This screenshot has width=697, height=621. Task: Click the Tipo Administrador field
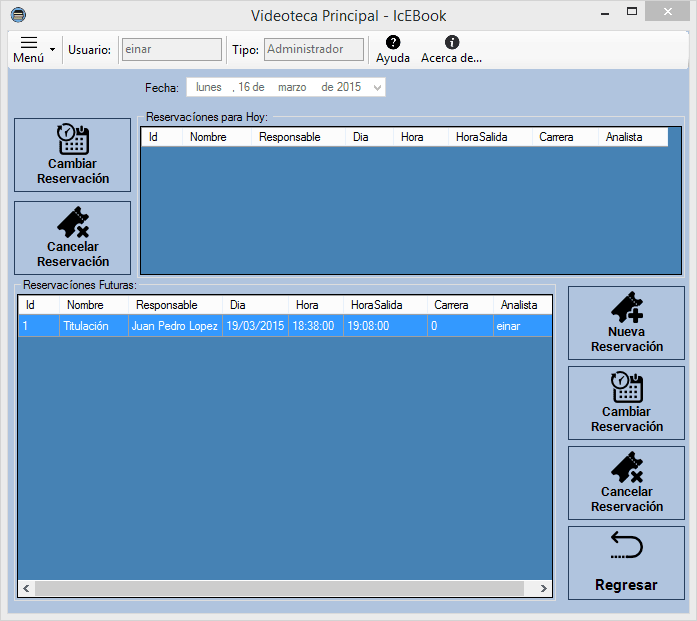315,49
